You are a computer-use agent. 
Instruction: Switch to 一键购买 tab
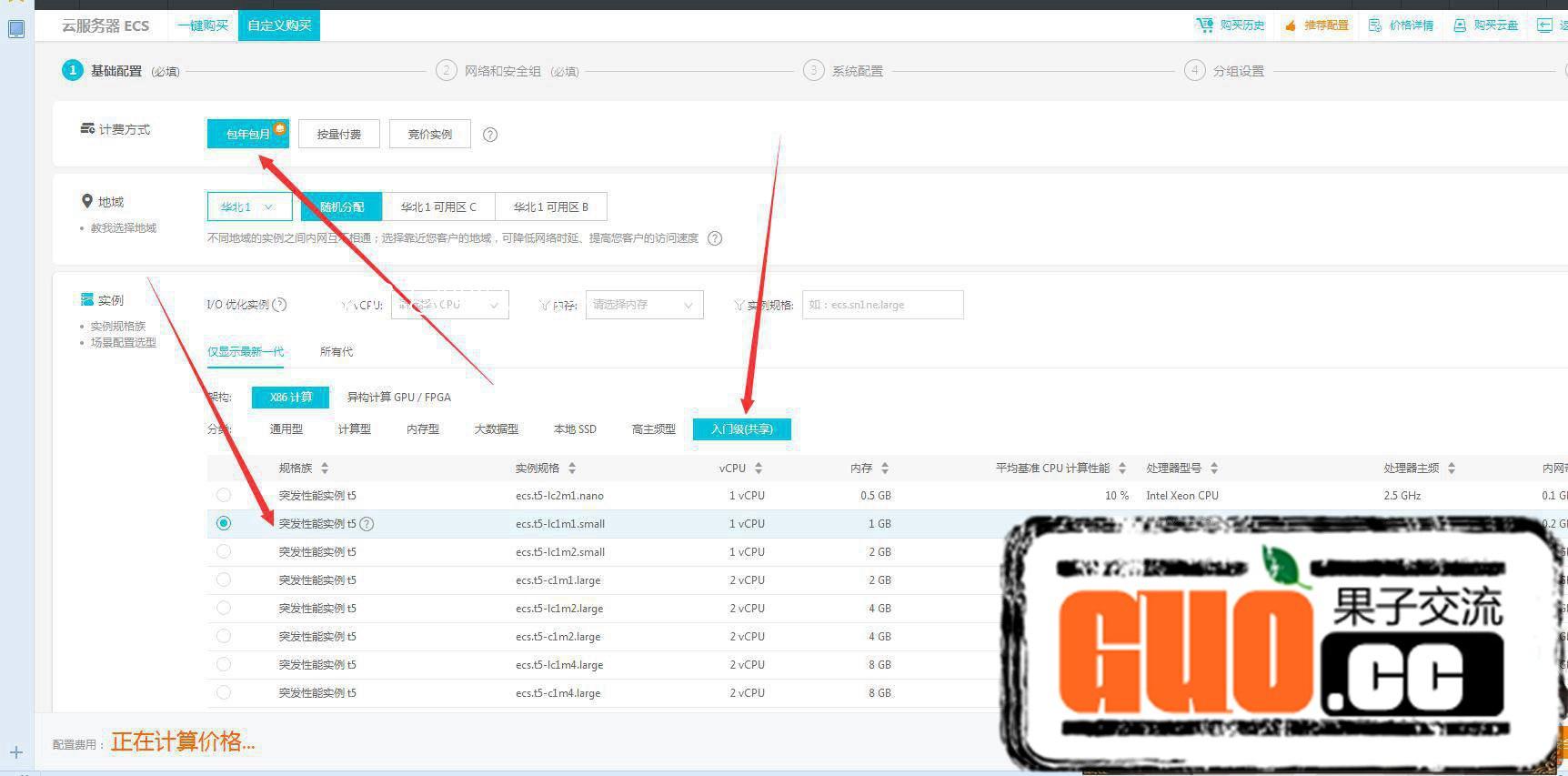pyautogui.click(x=203, y=25)
